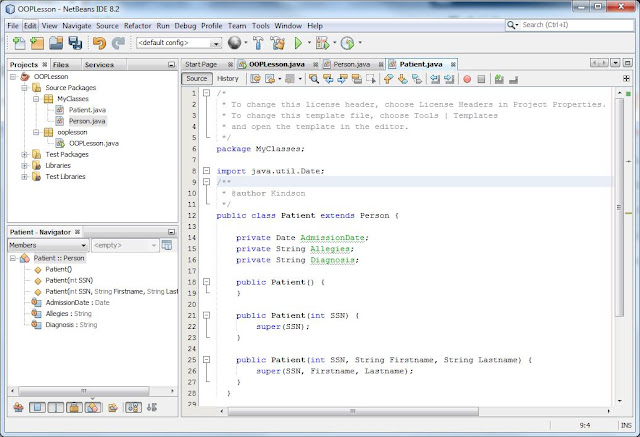The width and height of the screenshot is (640, 437).
Task: Collapse the OOPLesson project node
Action: point(13,77)
